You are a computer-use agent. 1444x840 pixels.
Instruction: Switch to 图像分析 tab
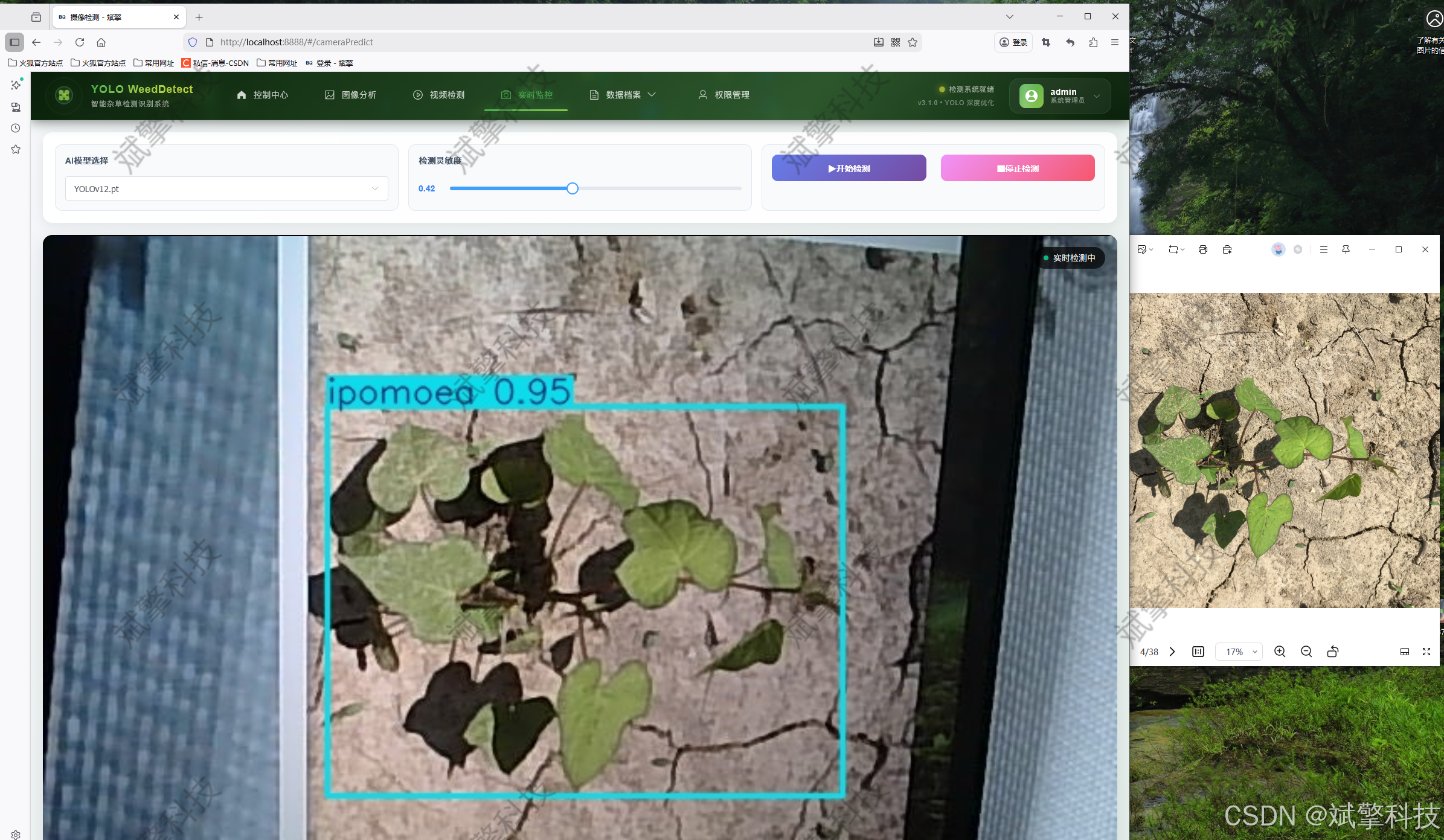(351, 95)
